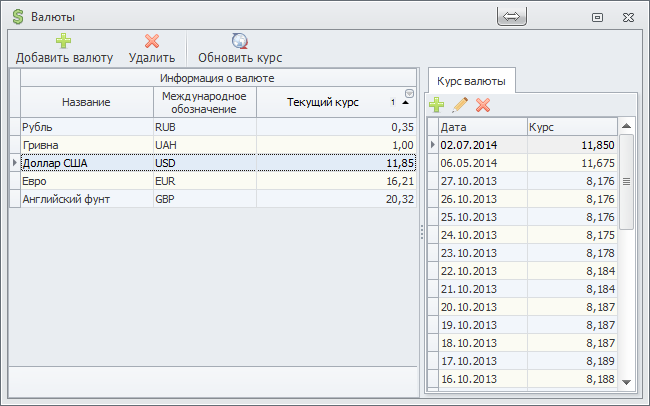Click the vertical splitter handle between the panels
This screenshot has height=406, width=650.
tap(421, 232)
